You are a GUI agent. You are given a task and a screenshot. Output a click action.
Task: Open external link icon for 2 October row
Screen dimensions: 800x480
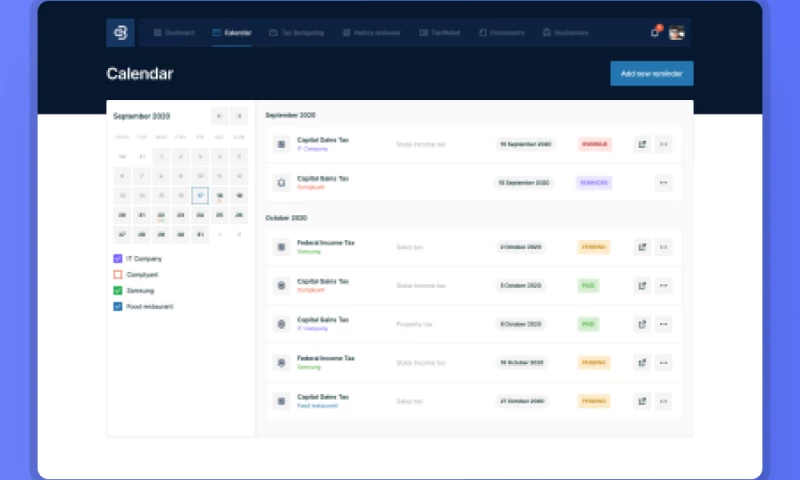click(642, 246)
